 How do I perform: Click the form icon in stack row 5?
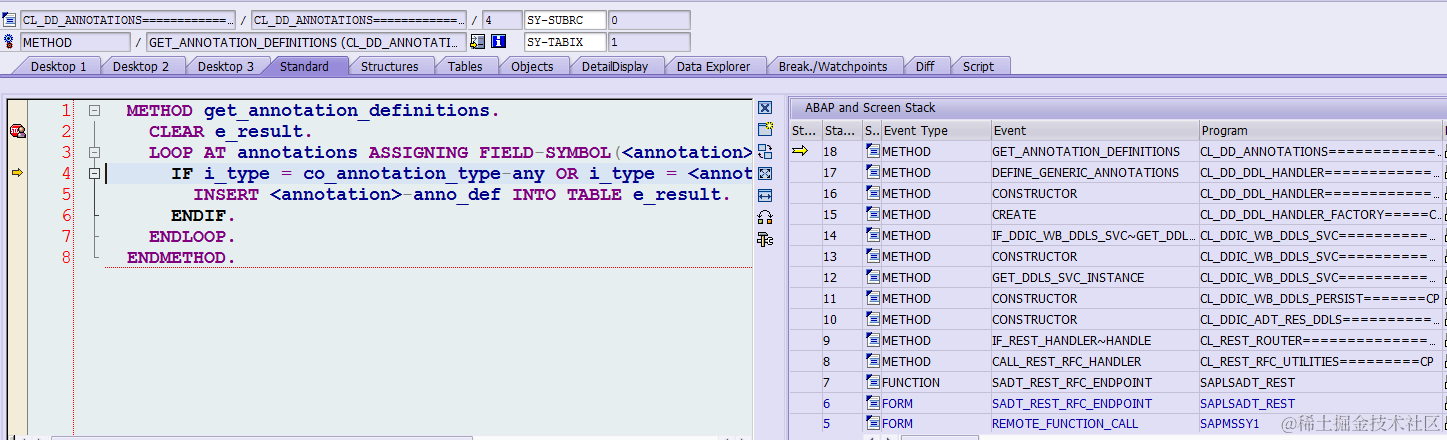pyautogui.click(x=873, y=425)
